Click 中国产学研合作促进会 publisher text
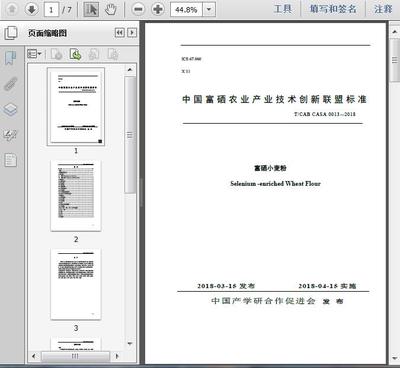 coord(263,301)
